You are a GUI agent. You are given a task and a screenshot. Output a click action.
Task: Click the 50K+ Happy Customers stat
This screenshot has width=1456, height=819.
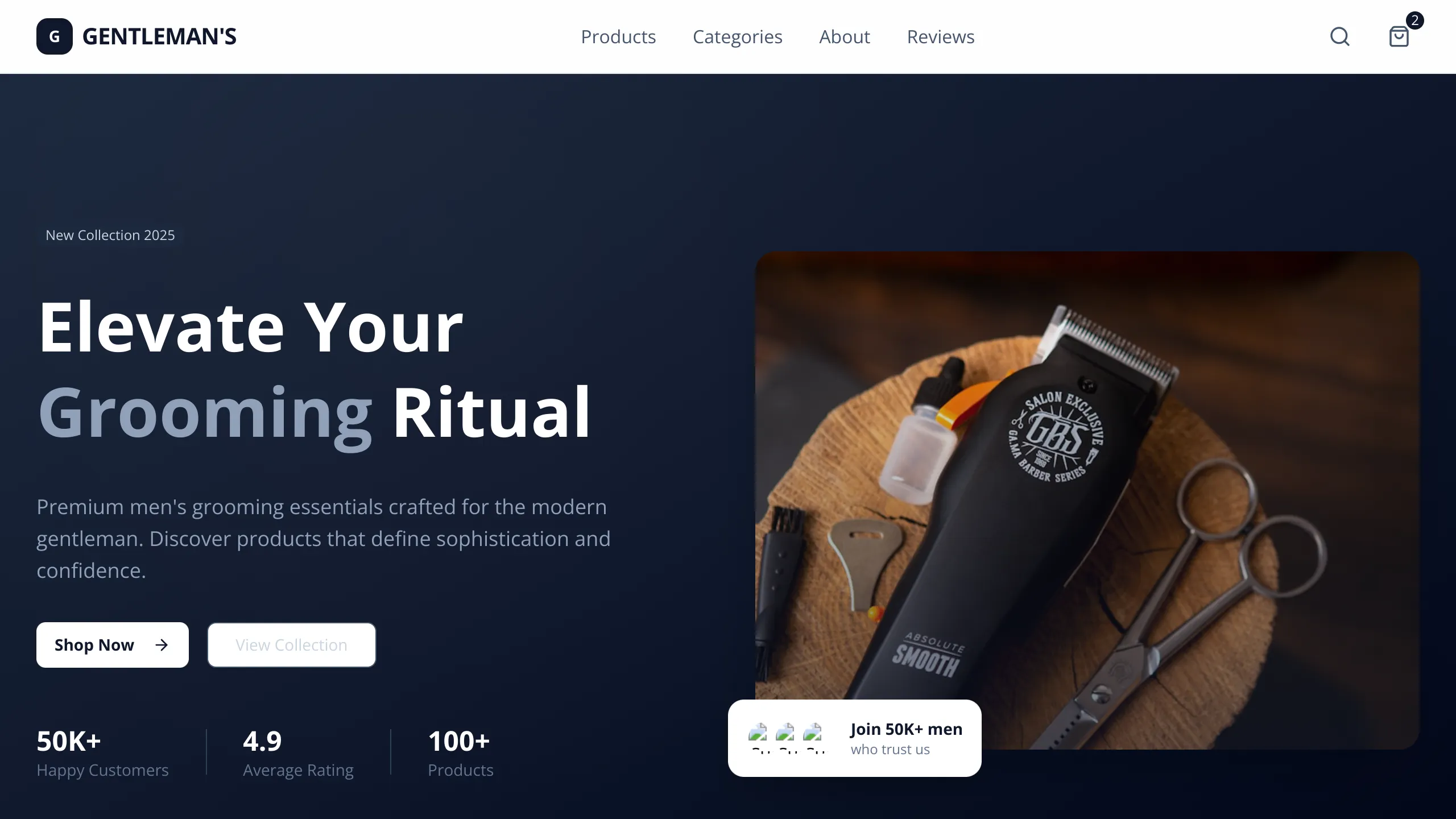(103, 753)
